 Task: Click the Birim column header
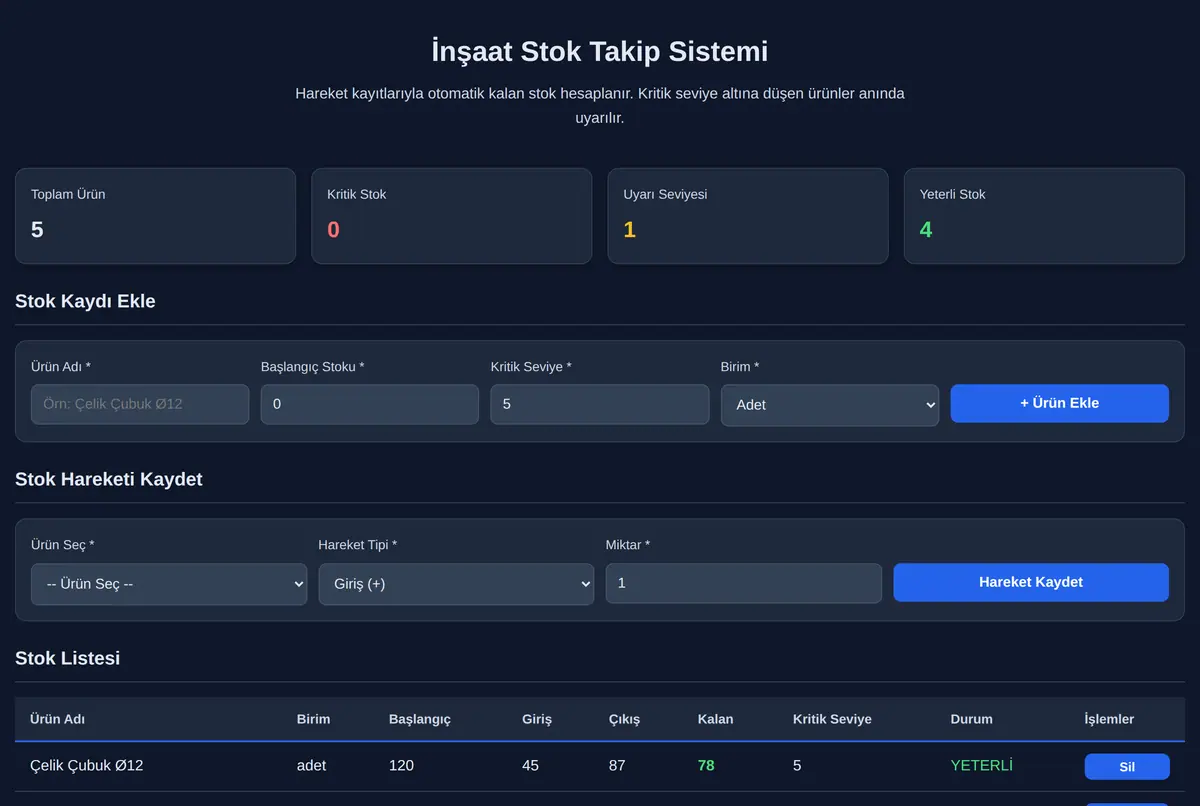tap(313, 719)
